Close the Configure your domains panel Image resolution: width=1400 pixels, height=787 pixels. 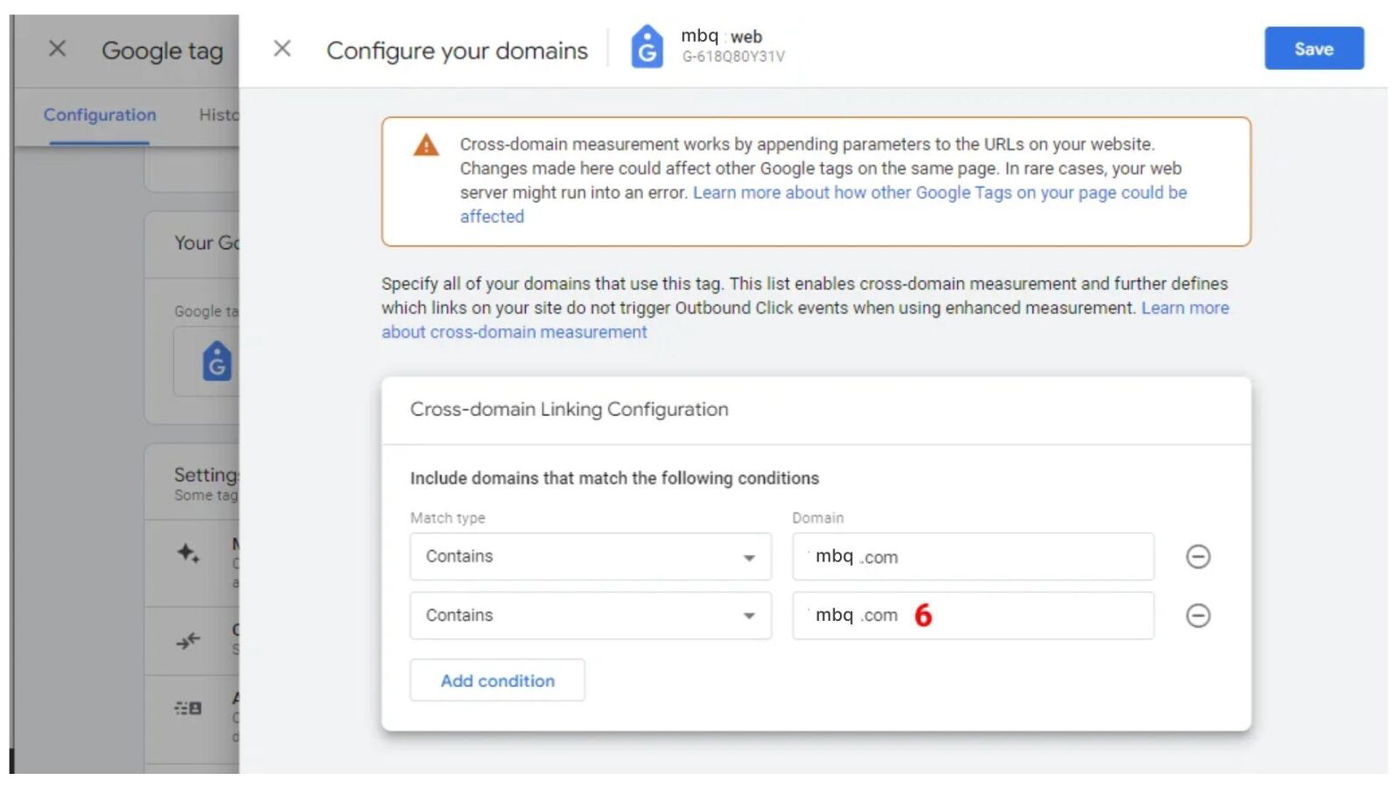[282, 49]
